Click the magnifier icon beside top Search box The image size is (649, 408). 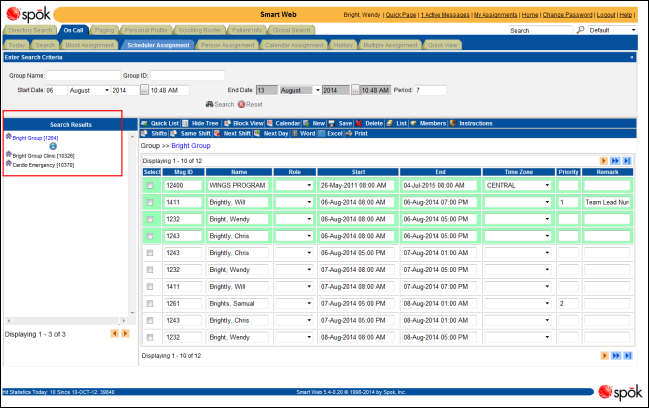580,30
